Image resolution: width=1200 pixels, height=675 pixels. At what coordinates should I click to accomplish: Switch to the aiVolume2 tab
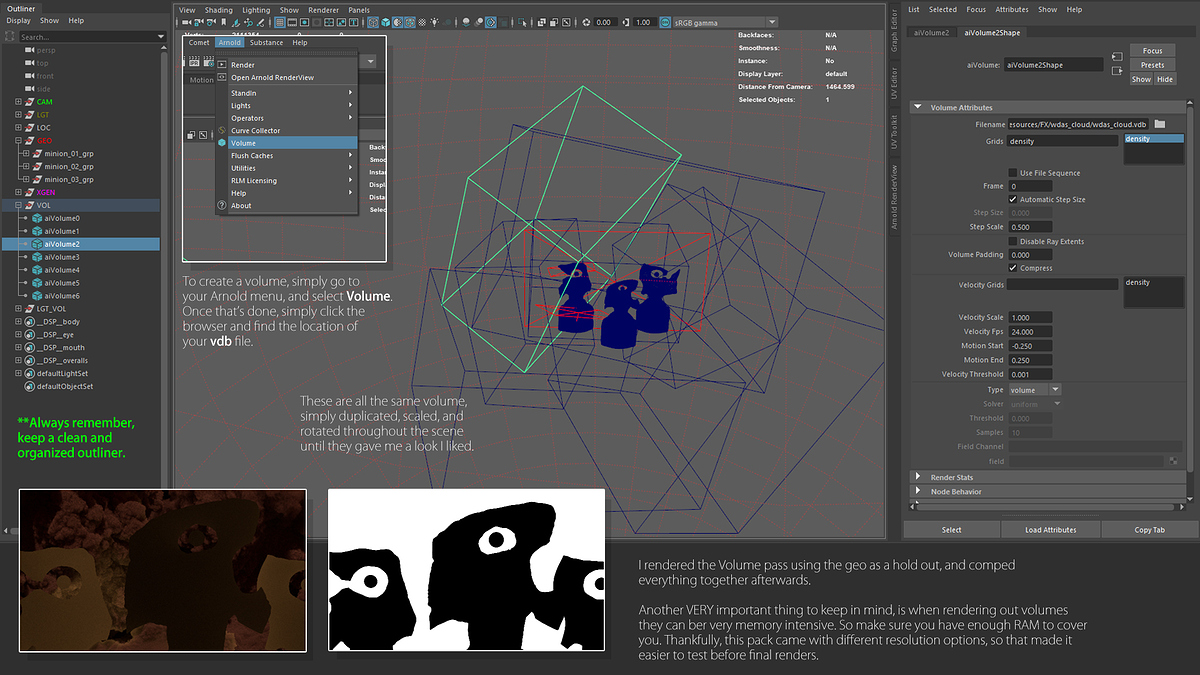(932, 32)
